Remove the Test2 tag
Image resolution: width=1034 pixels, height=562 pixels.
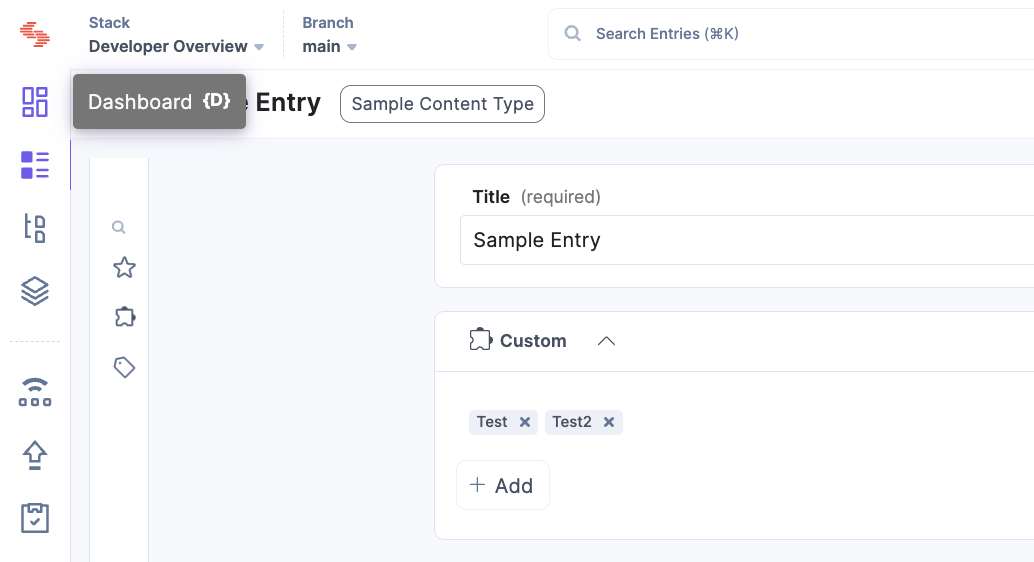(609, 422)
